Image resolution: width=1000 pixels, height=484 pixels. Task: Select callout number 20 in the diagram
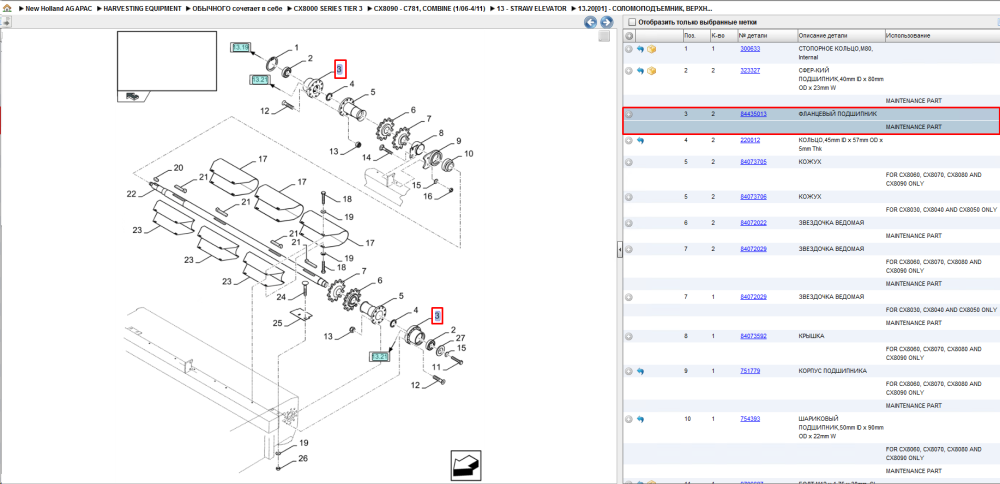[179, 168]
